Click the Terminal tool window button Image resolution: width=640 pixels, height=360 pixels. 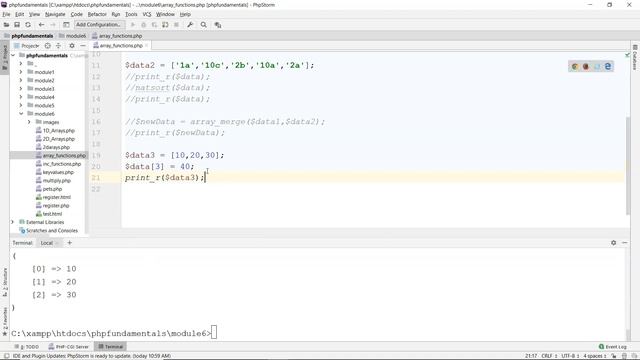coord(111,347)
